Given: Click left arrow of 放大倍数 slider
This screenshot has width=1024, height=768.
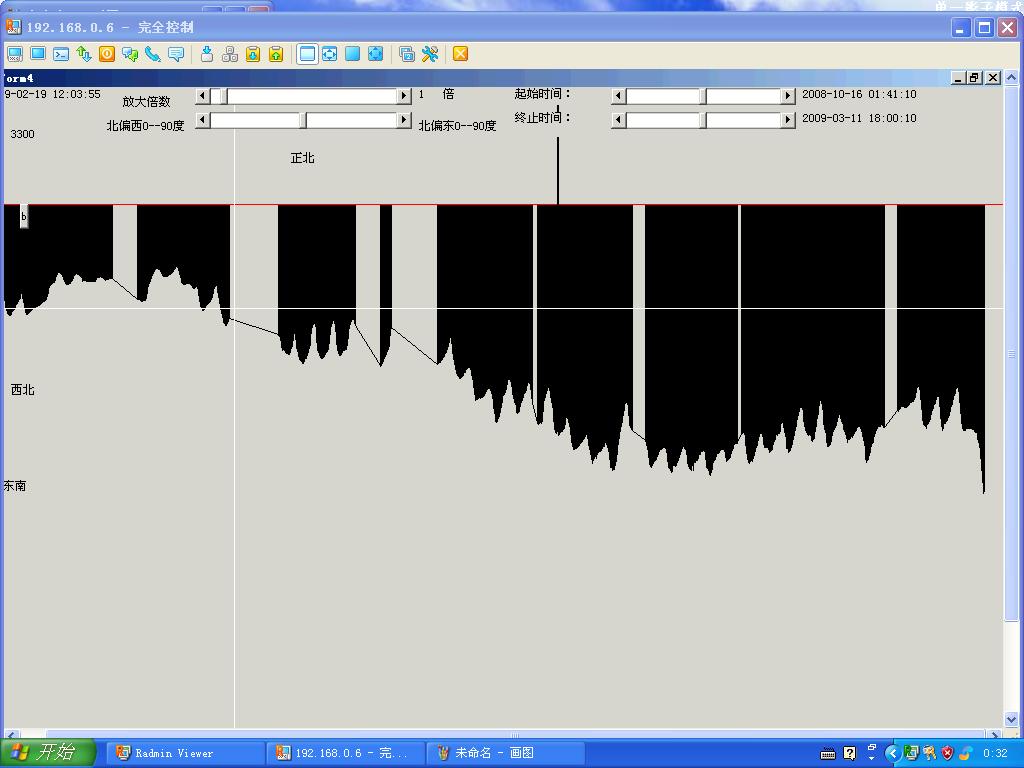Looking at the screenshot, I should coord(202,96).
